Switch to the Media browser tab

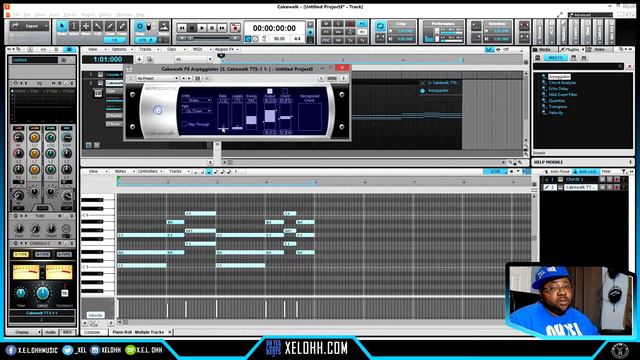545,49
